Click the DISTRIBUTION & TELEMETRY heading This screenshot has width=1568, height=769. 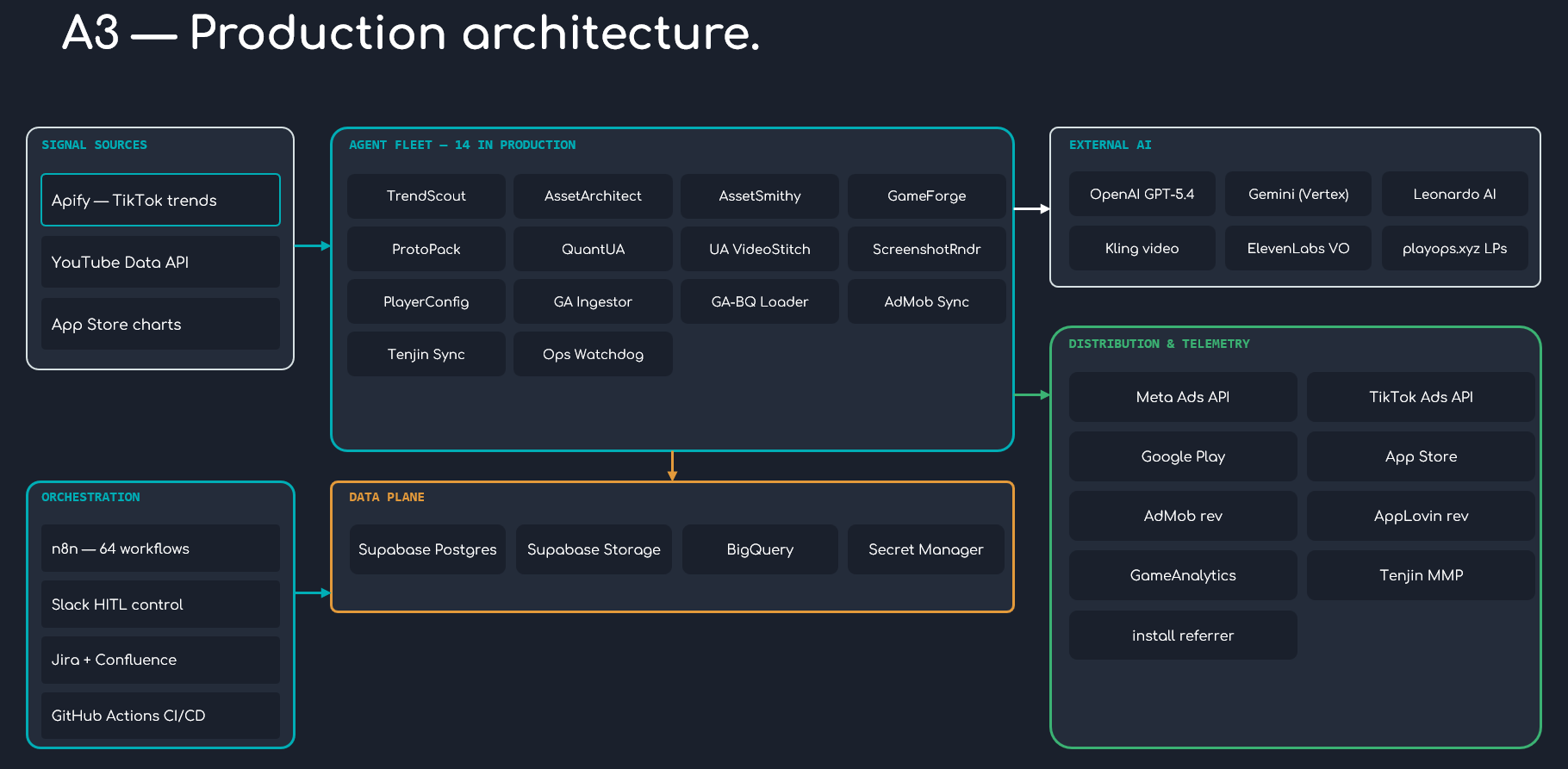click(1159, 344)
